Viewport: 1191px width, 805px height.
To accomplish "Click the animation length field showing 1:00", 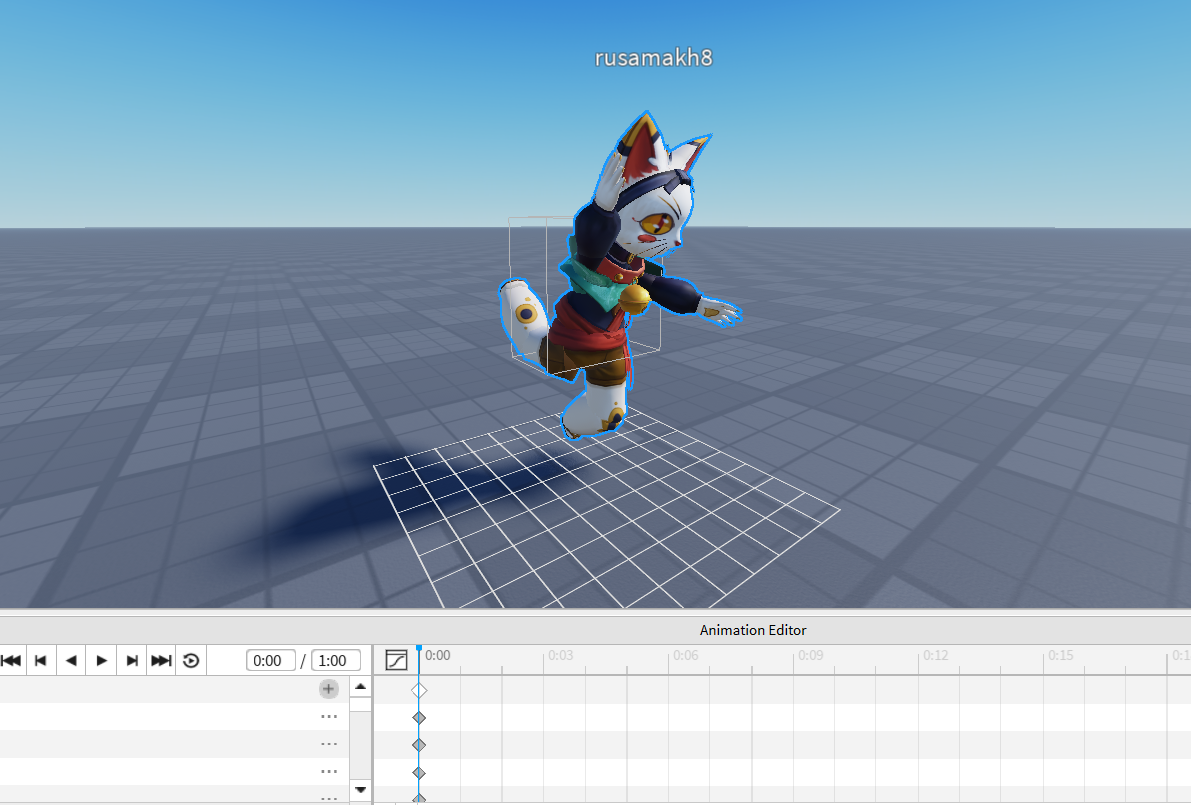I will (336, 661).
